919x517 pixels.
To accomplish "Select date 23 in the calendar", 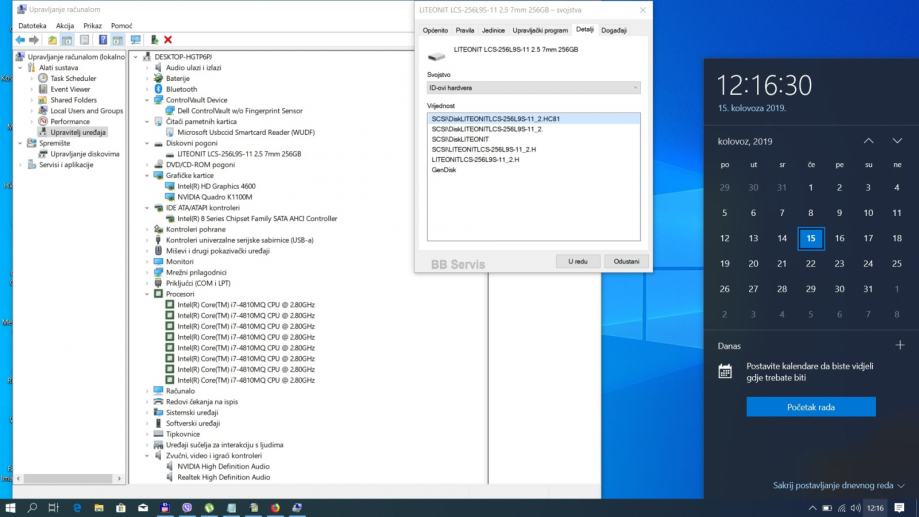I will 839,263.
